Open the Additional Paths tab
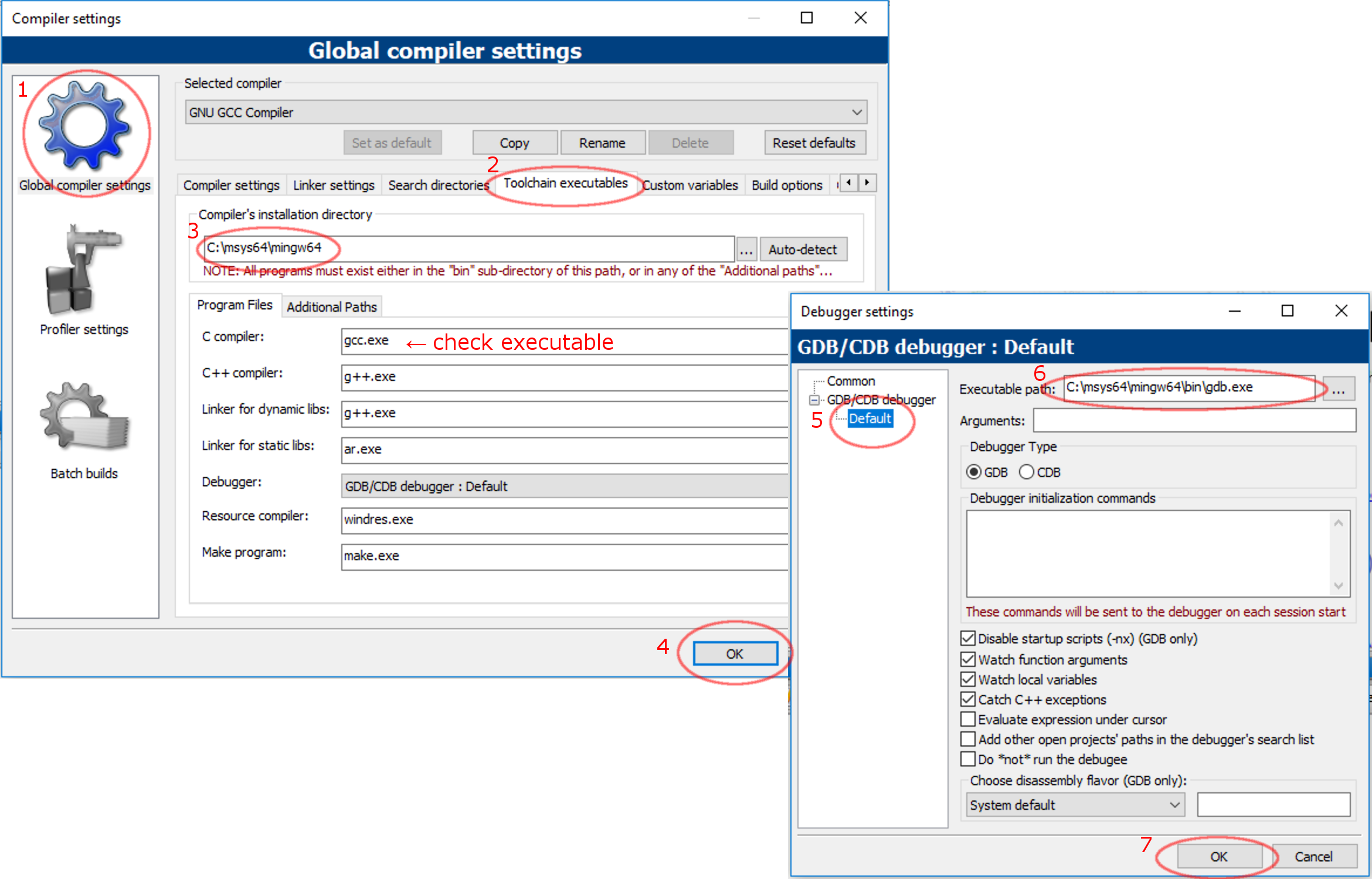 click(332, 307)
